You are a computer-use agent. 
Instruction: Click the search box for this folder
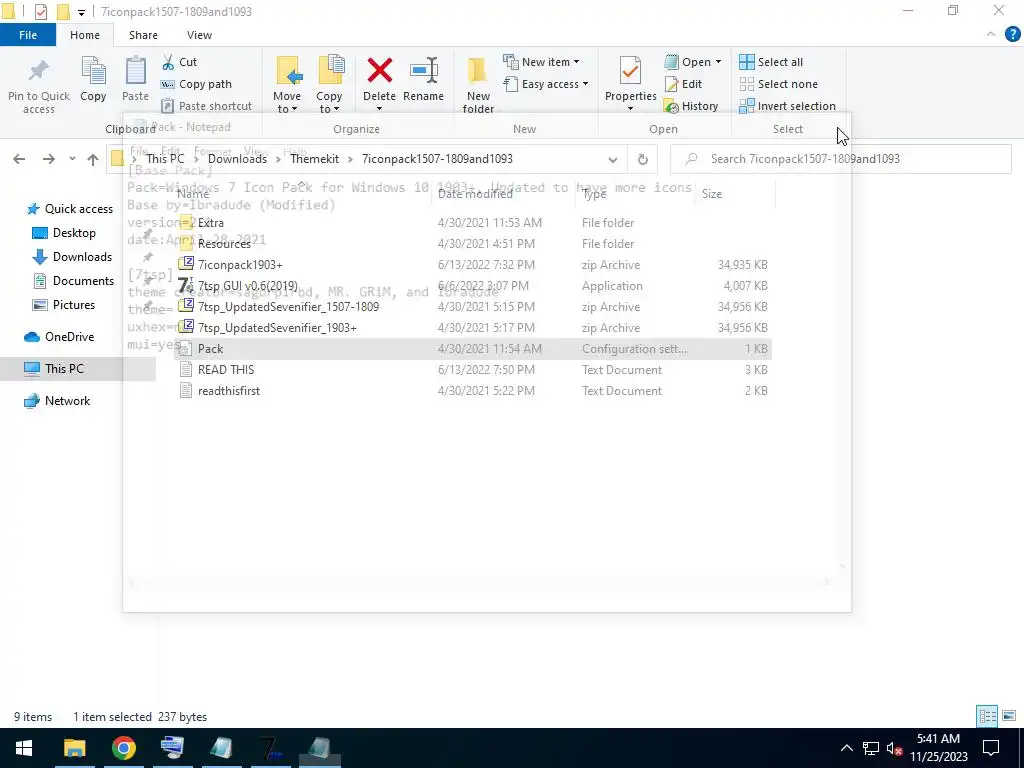click(841, 159)
